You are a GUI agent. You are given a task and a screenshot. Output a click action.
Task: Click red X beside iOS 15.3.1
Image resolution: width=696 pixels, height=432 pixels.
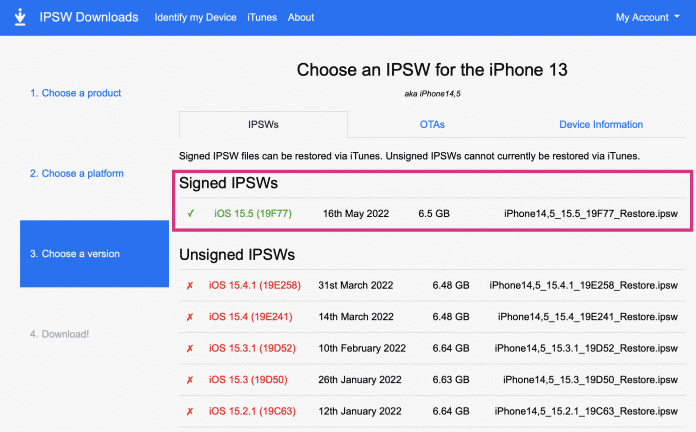190,349
